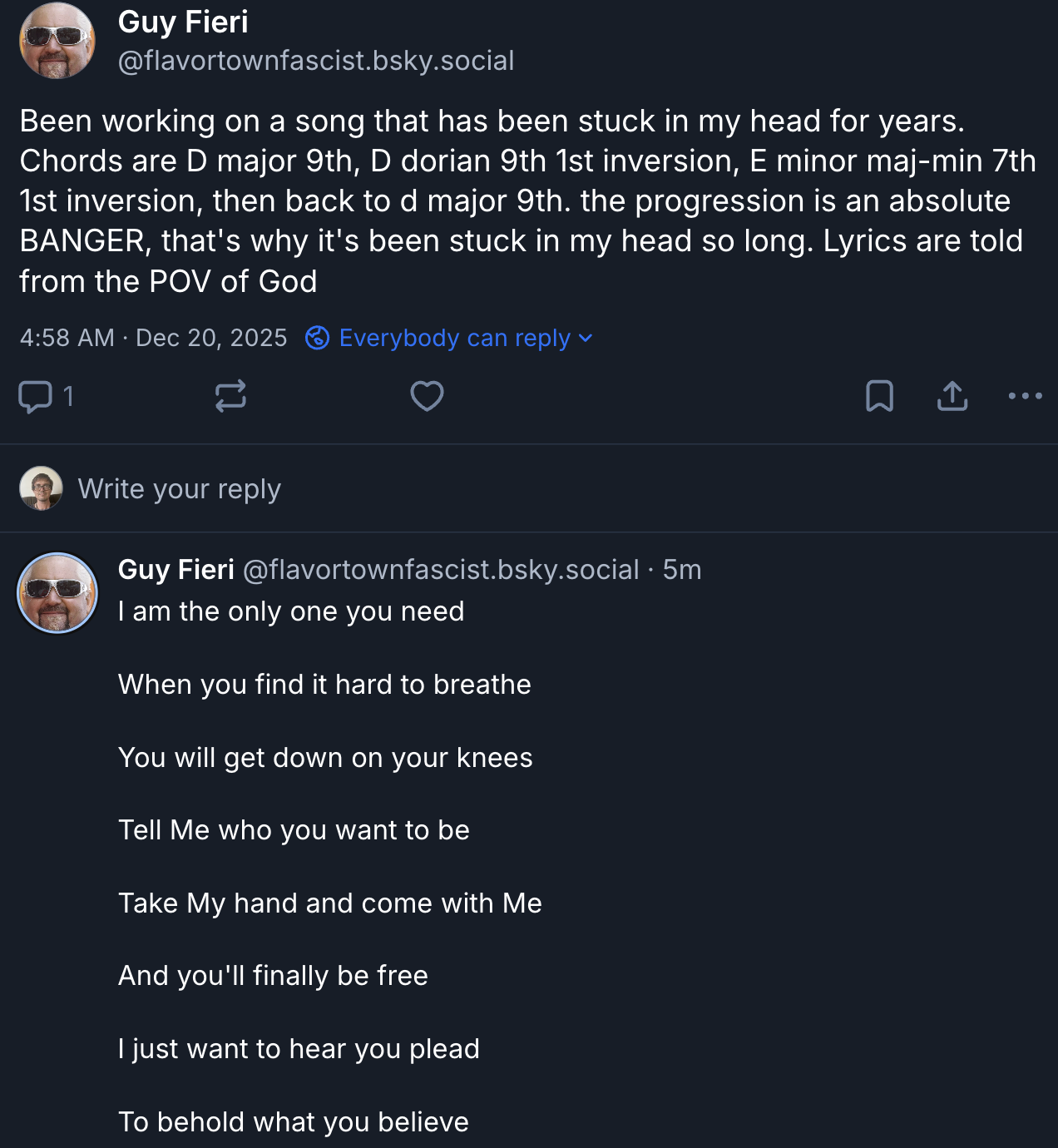Open Guy Fieri's avatar on the reply
Screen dimensions: 1058x1148
click(57, 593)
